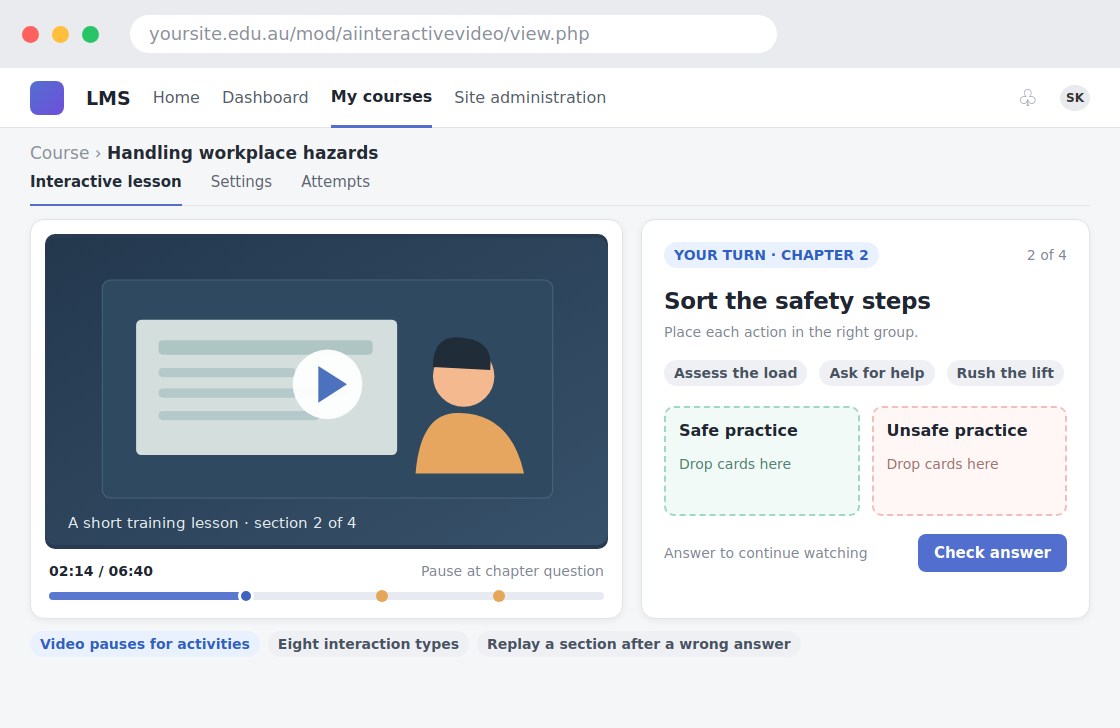Pick the Ask for help card

coord(876,373)
